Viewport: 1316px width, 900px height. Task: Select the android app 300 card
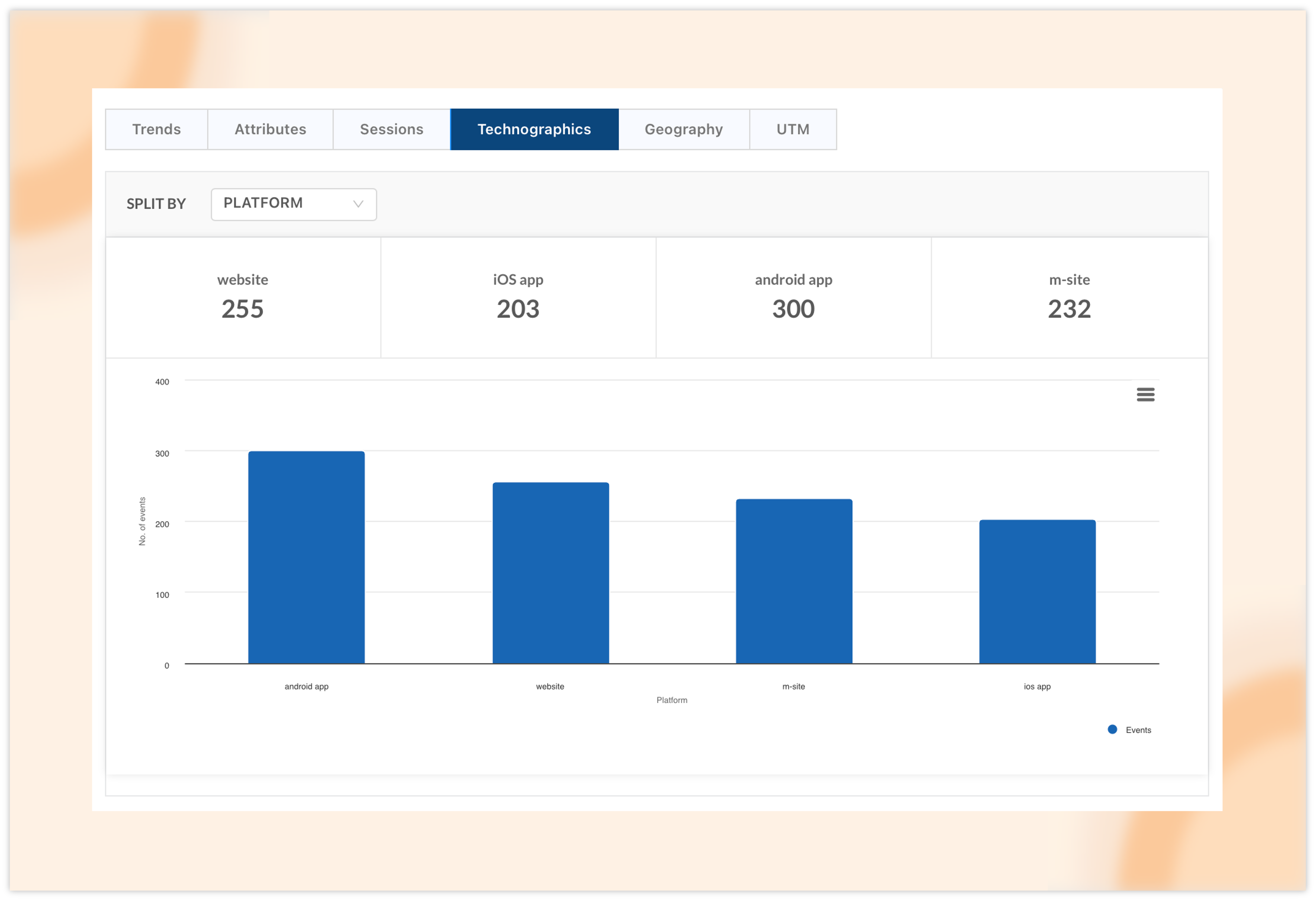click(x=793, y=297)
